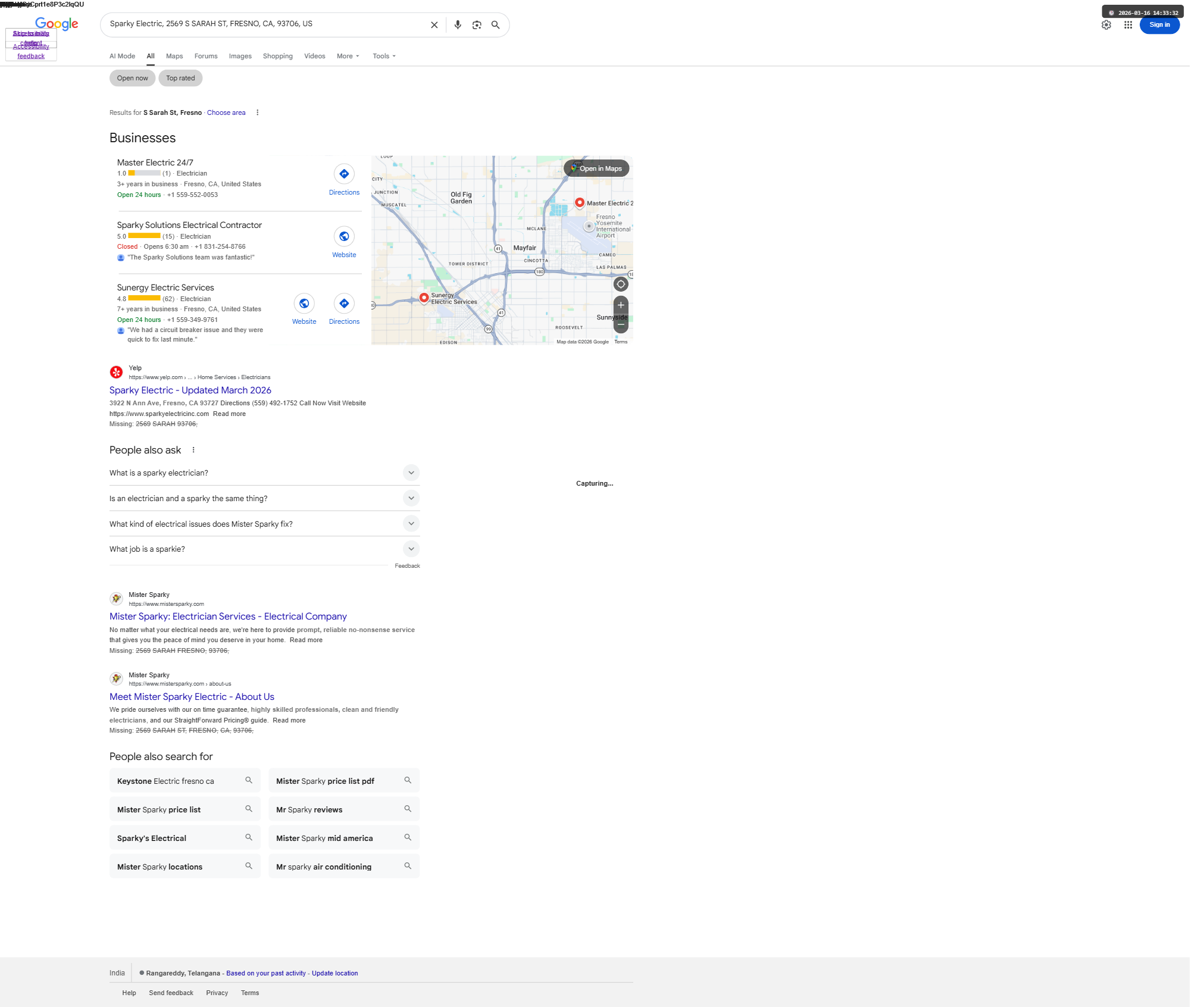The height and width of the screenshot is (1007, 1204).
Task: Switch to the Images tab
Action: (x=240, y=56)
